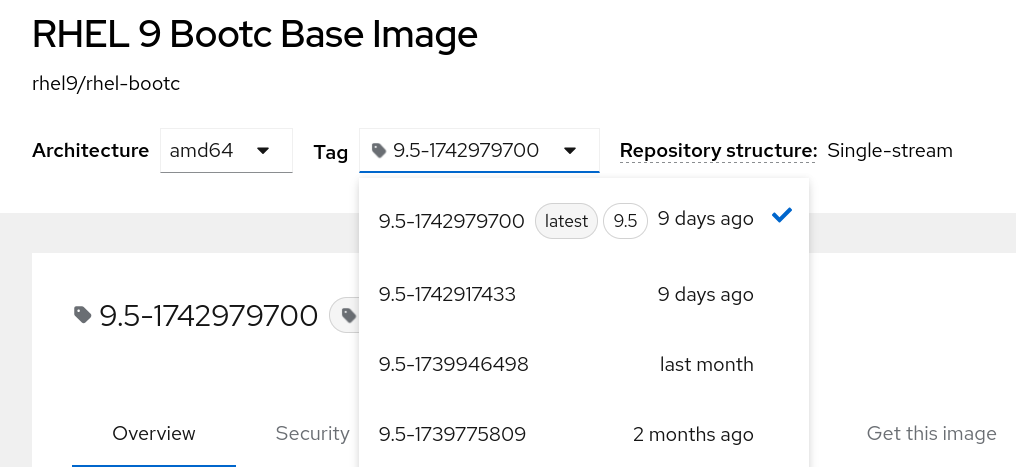Viewport: 1016px width, 467px height.
Task: Choose tag 9.5-1739946498 from list
Action: (584, 364)
